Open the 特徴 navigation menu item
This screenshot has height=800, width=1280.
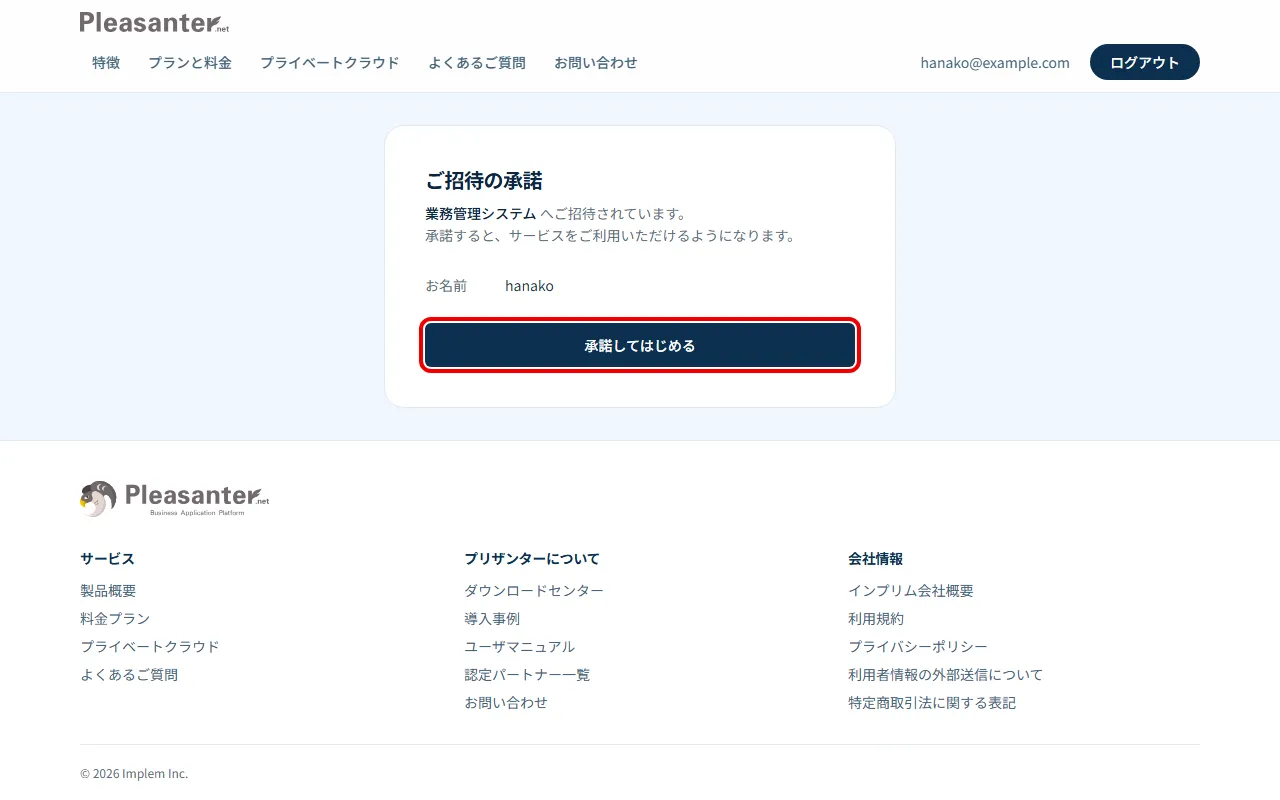[x=106, y=62]
